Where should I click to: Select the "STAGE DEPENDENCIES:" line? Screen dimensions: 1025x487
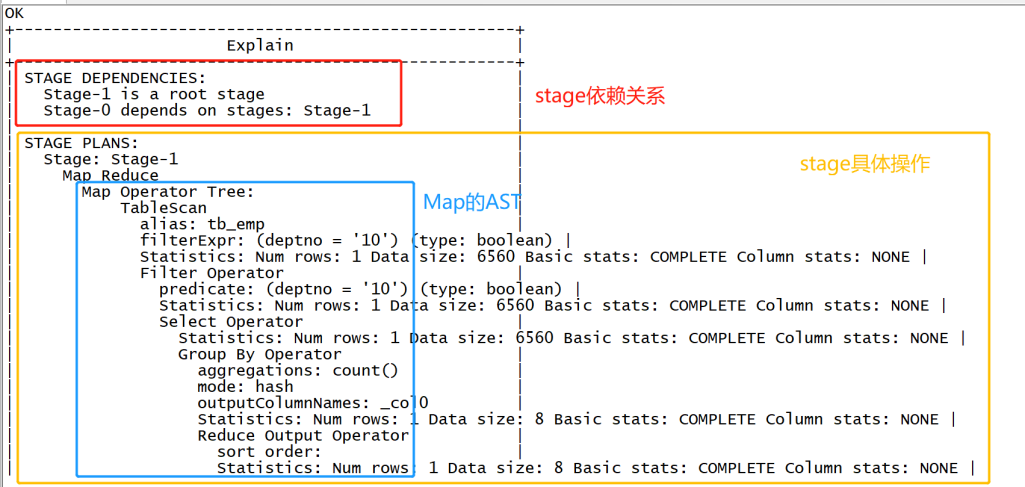point(115,78)
